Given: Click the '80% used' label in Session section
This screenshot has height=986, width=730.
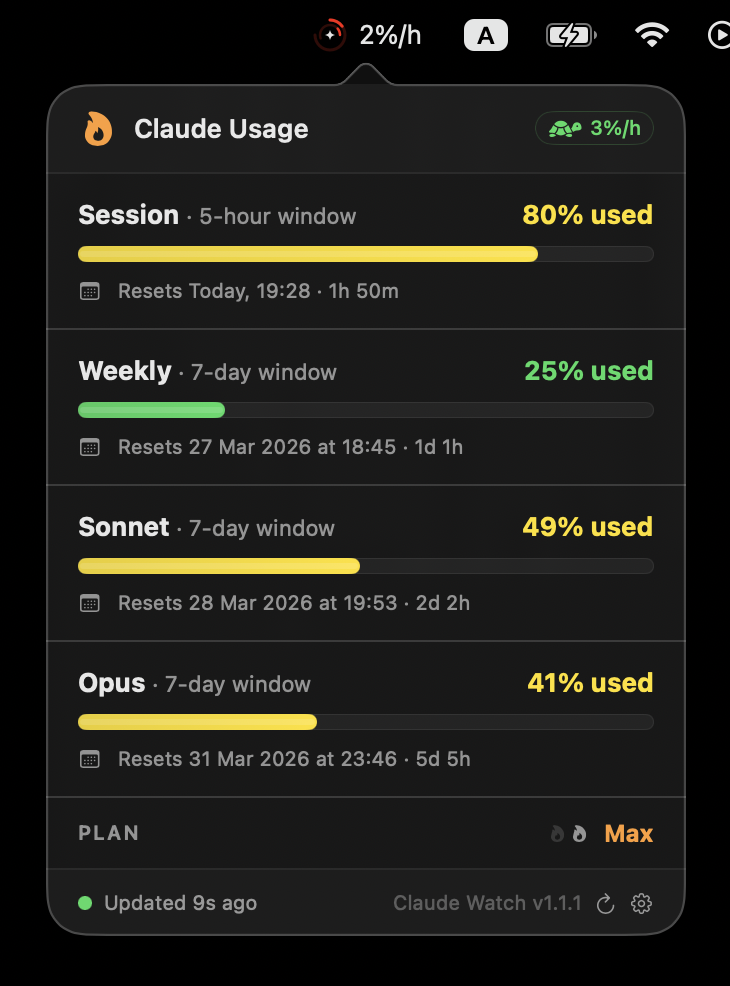Looking at the screenshot, I should 588,214.
